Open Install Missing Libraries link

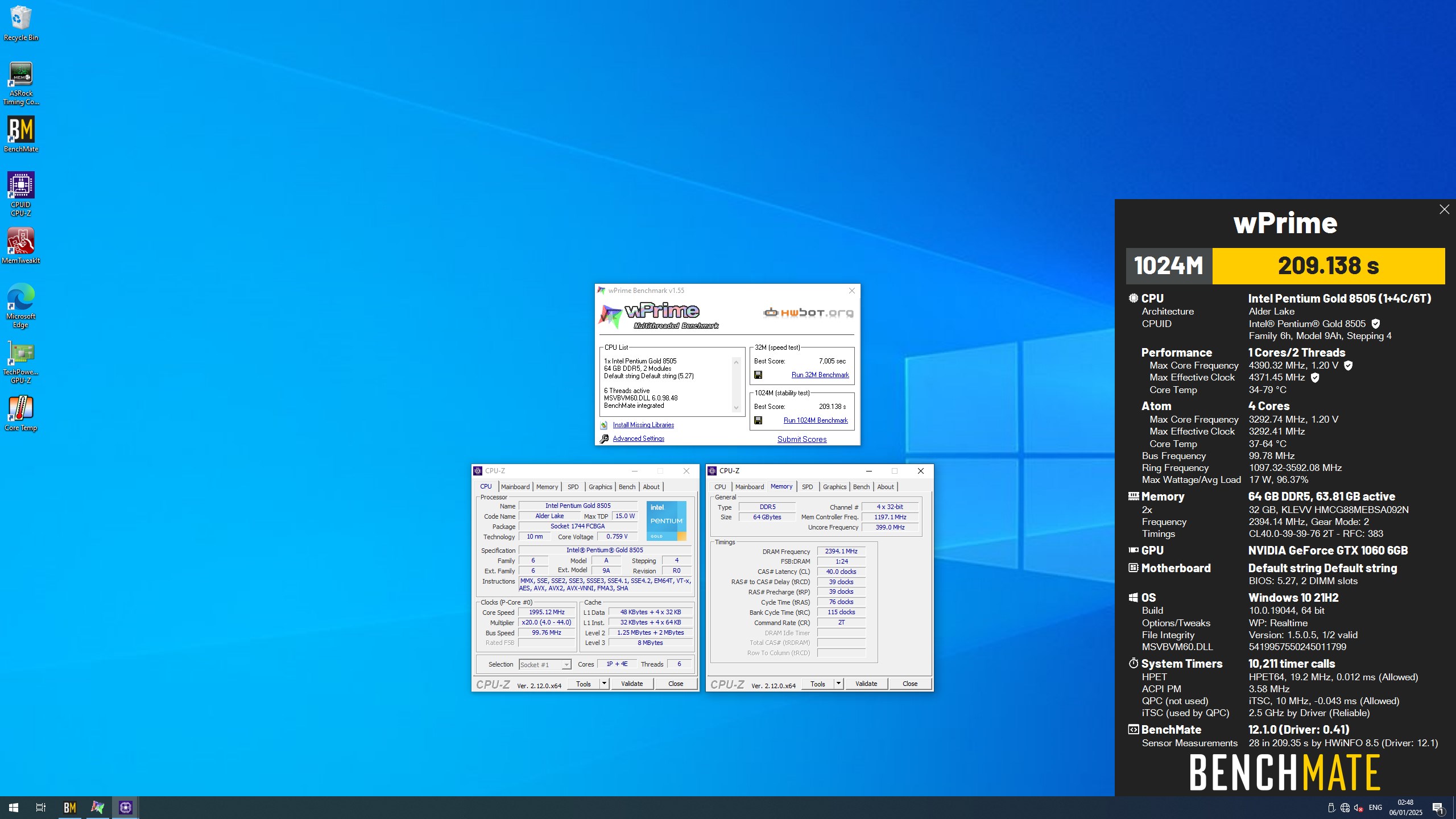[643, 425]
